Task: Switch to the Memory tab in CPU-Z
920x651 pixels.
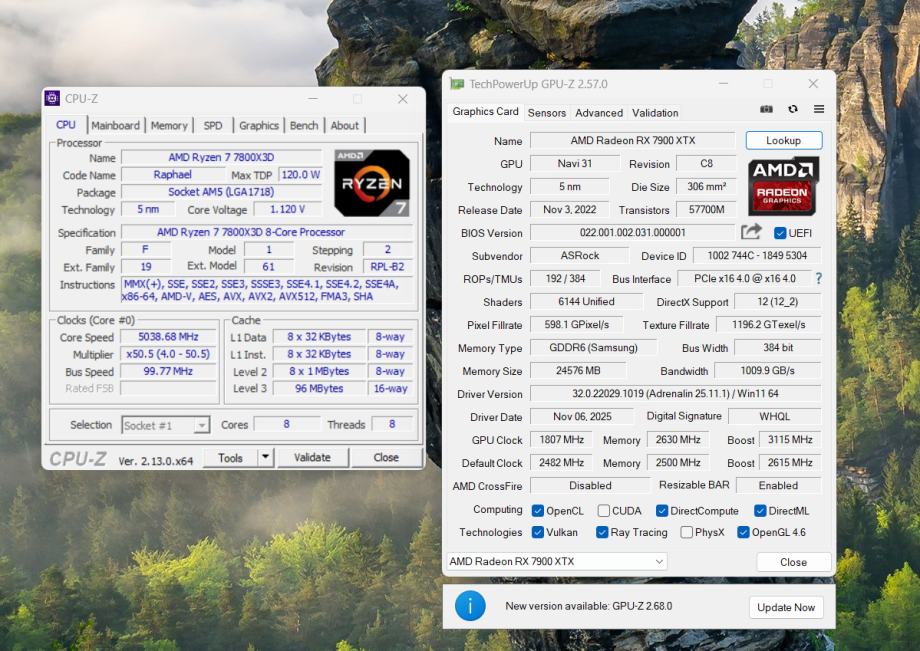Action: (x=169, y=126)
